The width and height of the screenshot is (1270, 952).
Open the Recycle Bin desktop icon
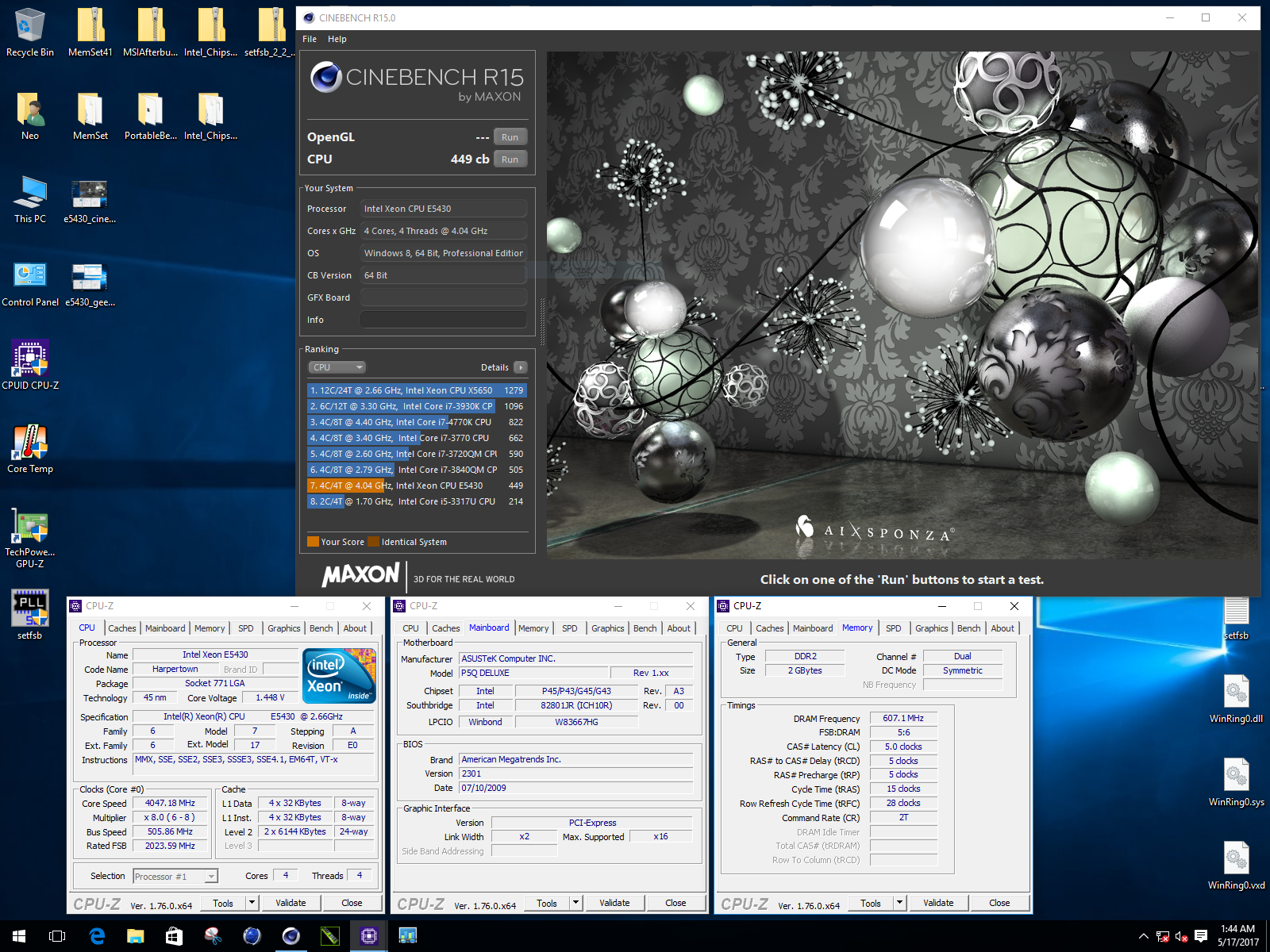(30, 32)
